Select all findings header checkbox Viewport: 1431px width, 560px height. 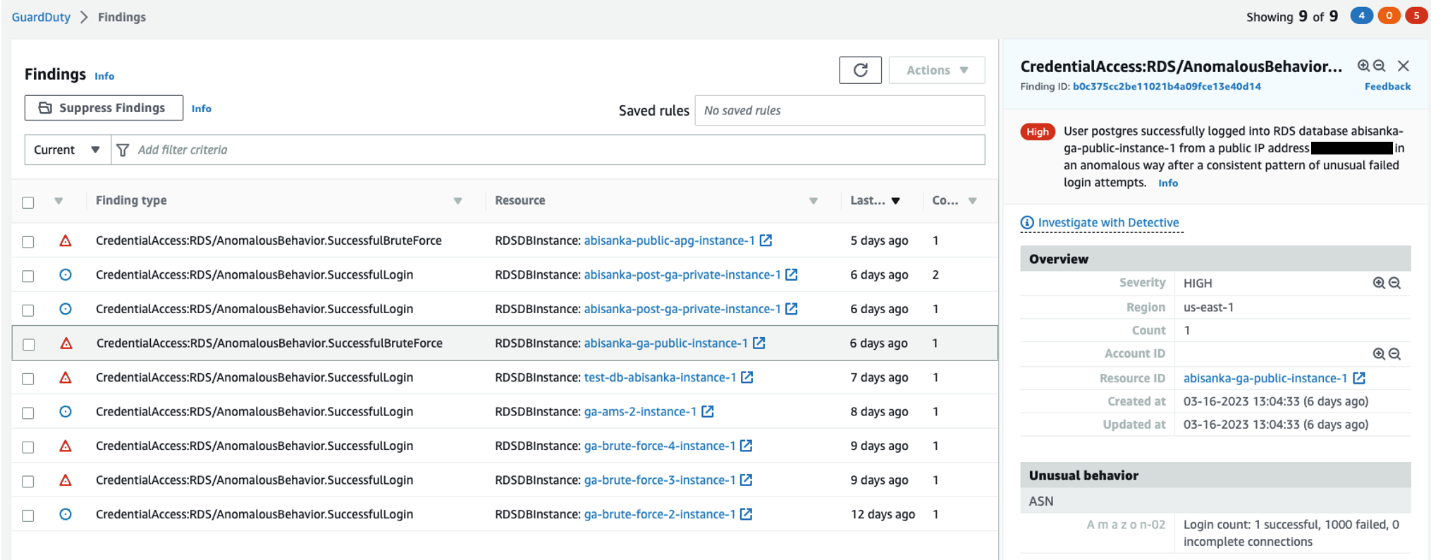pos(28,202)
